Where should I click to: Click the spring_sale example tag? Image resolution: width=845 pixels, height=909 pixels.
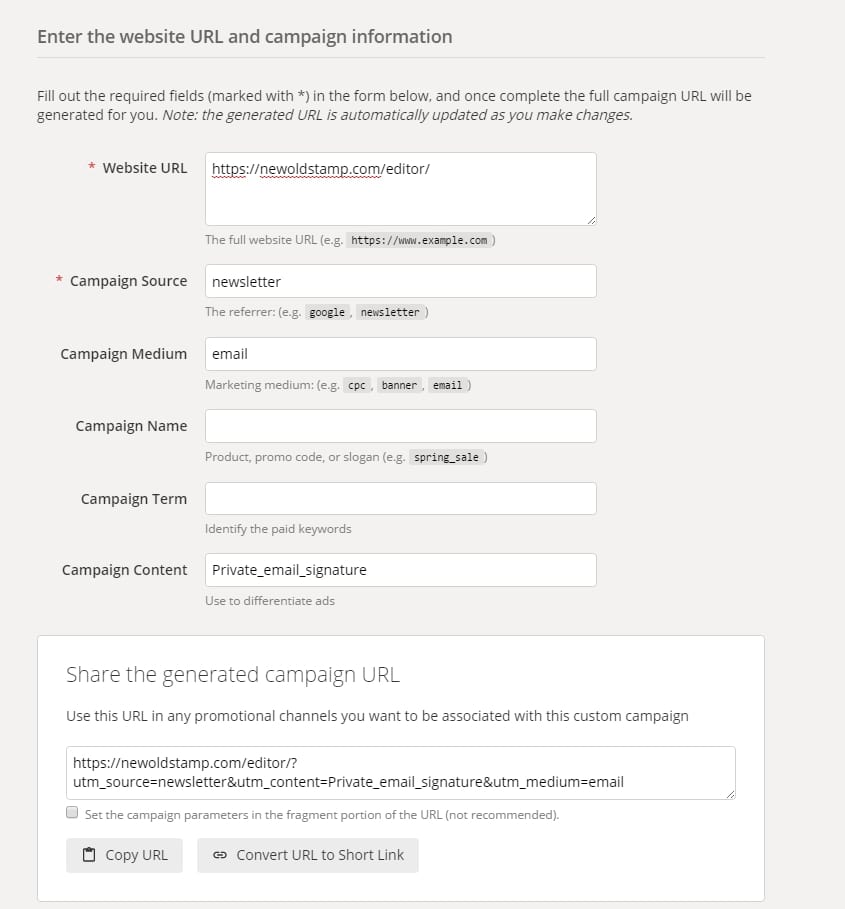(446, 457)
